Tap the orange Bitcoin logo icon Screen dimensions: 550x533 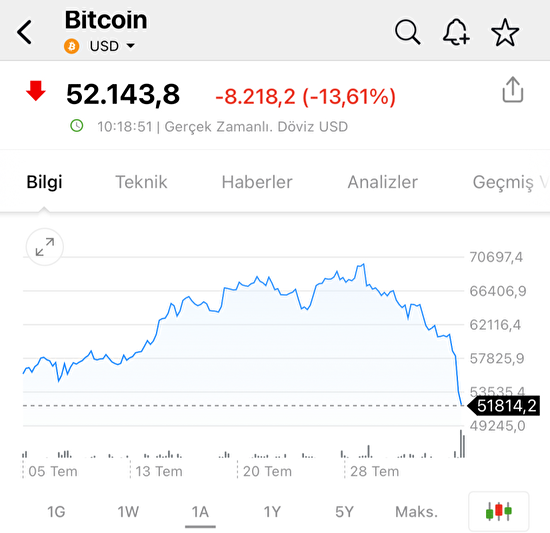[x=72, y=46]
